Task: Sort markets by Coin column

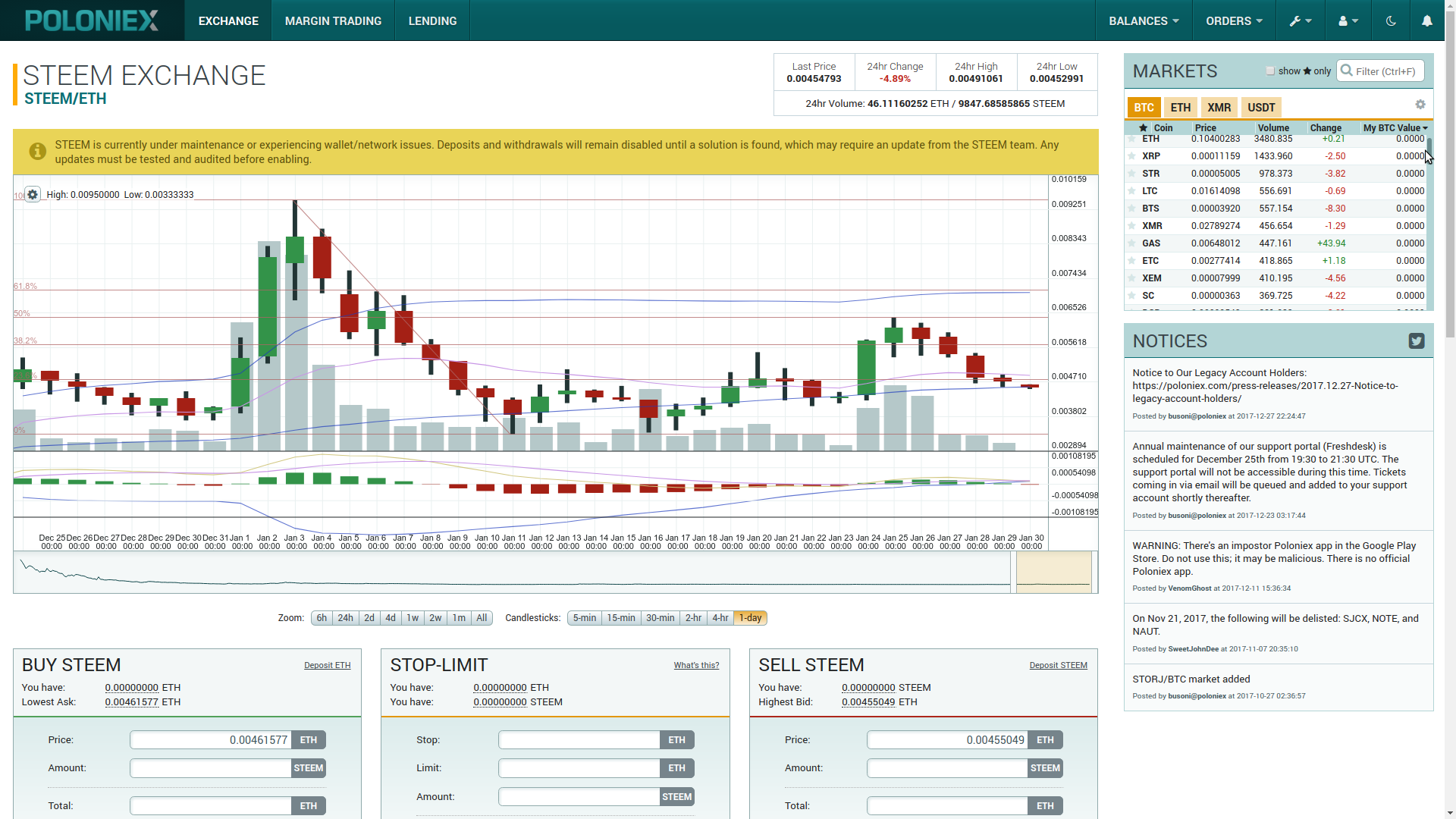Action: (x=1163, y=128)
